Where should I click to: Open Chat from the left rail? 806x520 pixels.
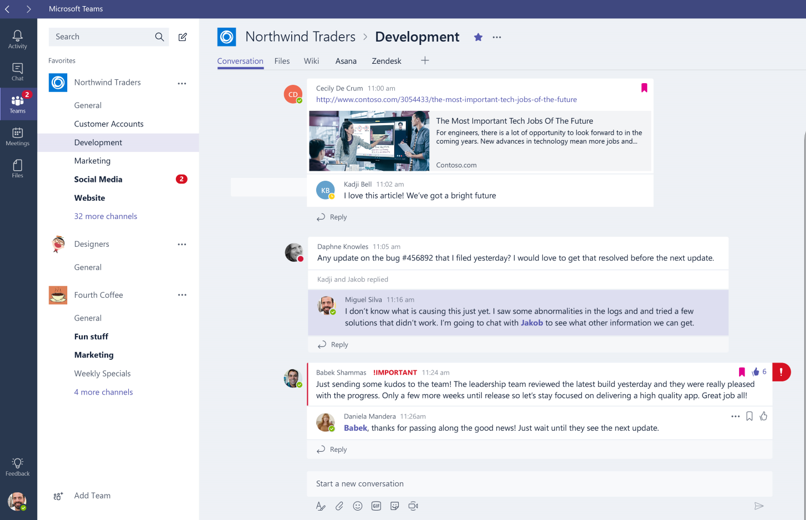pyautogui.click(x=18, y=71)
